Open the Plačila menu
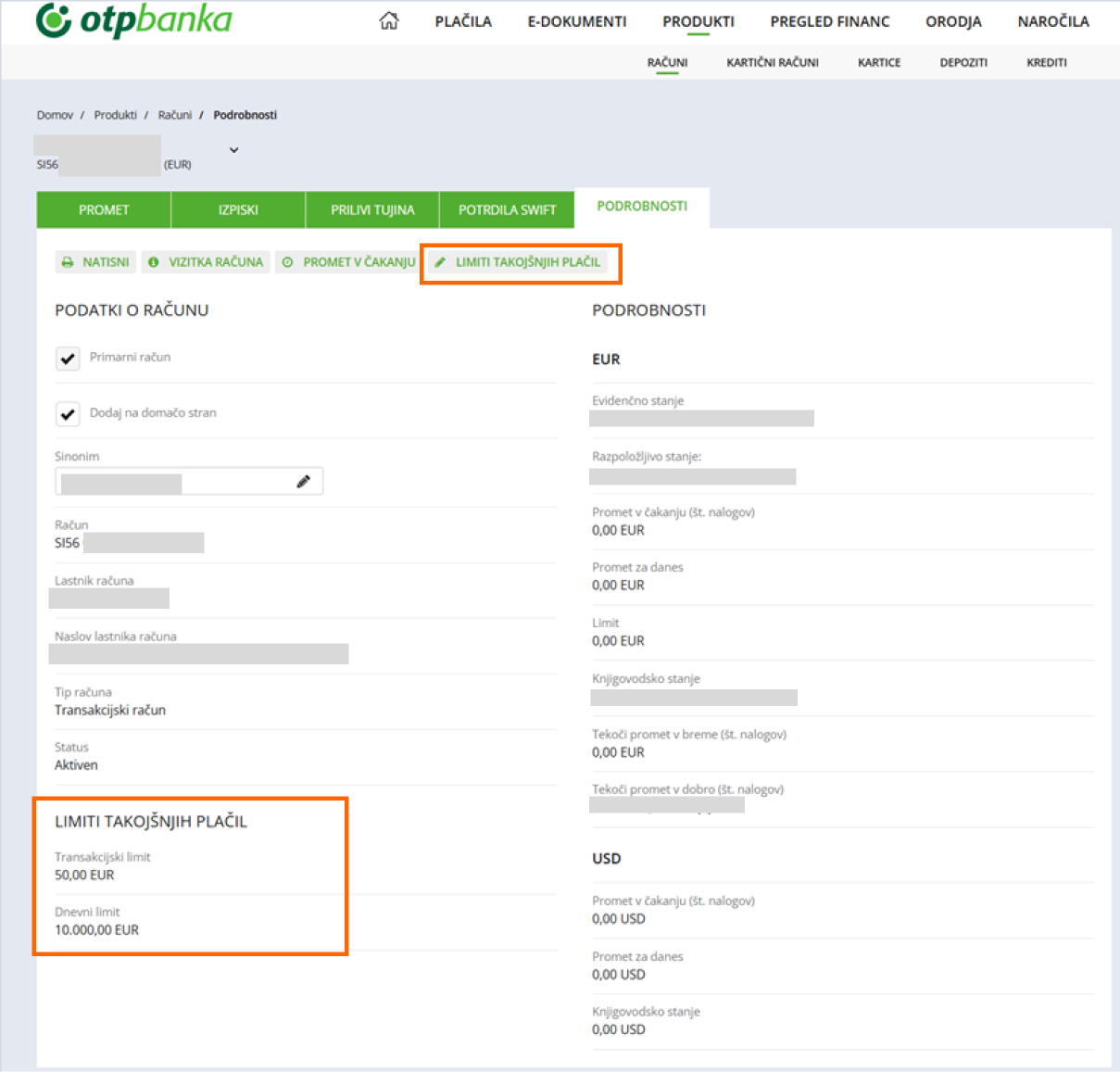1120x1072 pixels. pyautogui.click(x=463, y=21)
